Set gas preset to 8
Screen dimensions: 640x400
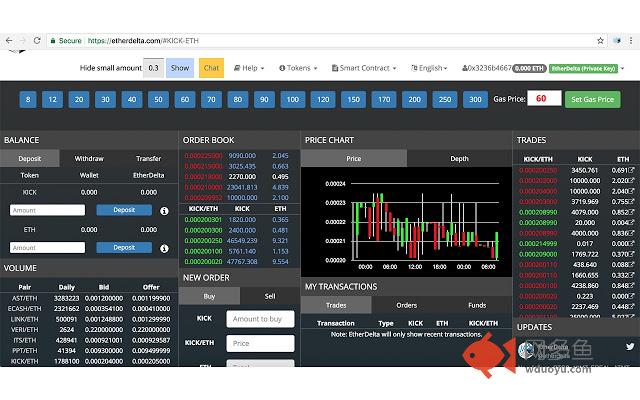pyautogui.click(x=28, y=99)
